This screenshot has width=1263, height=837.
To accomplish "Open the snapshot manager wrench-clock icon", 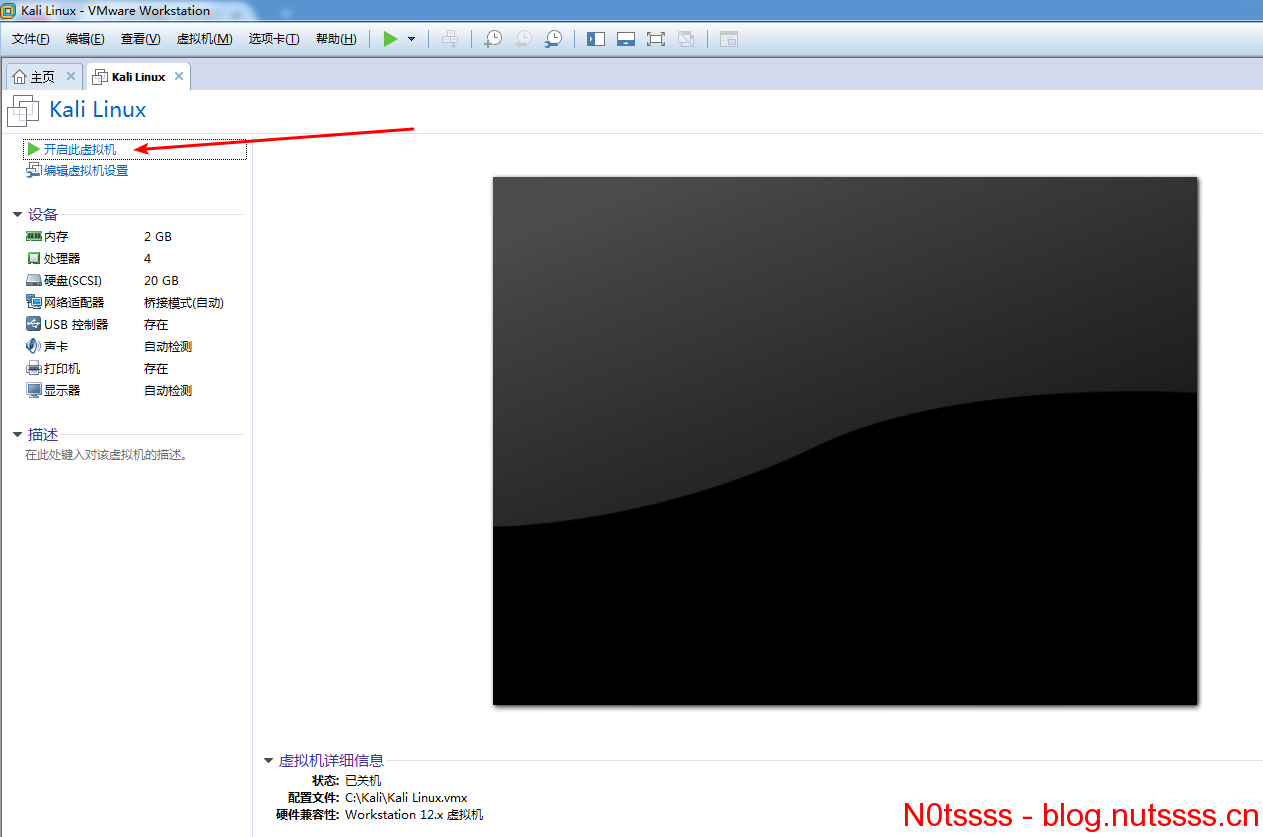I will click(553, 39).
